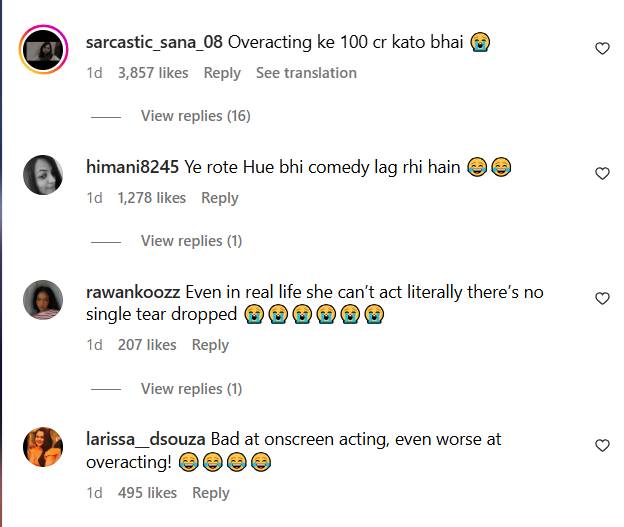624x527 pixels.
Task: Open the larissa__dsouza username link
Action: tap(149, 439)
